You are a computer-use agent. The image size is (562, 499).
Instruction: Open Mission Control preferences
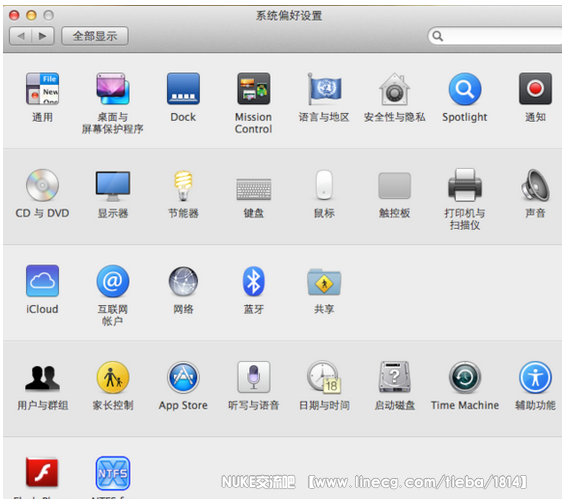click(x=253, y=89)
